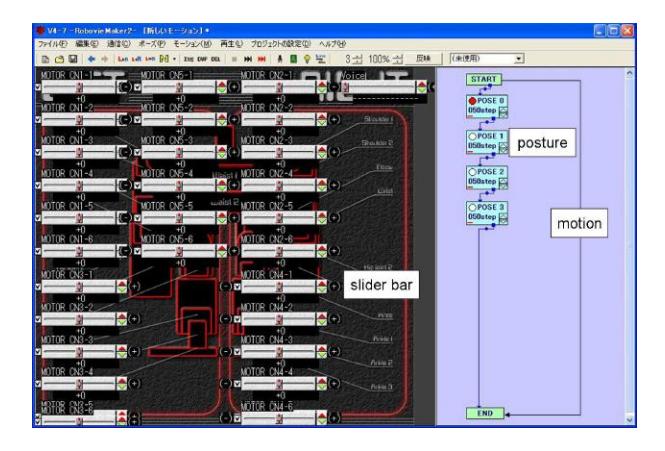
Task: Click the light bulb toolbar icon
Action: click(x=307, y=59)
